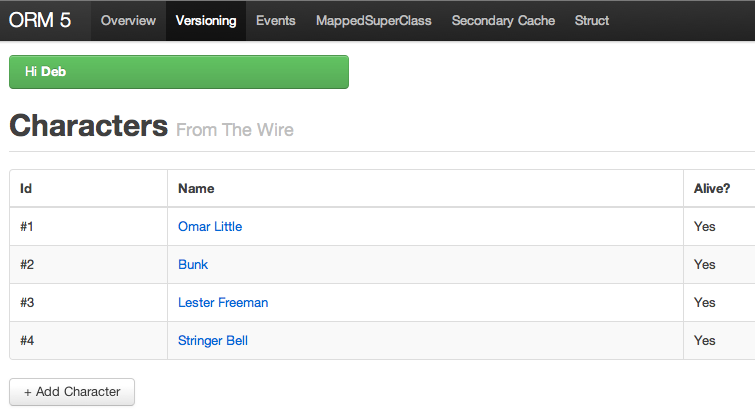
Task: Select the #3 id cell
Action: tap(27, 302)
